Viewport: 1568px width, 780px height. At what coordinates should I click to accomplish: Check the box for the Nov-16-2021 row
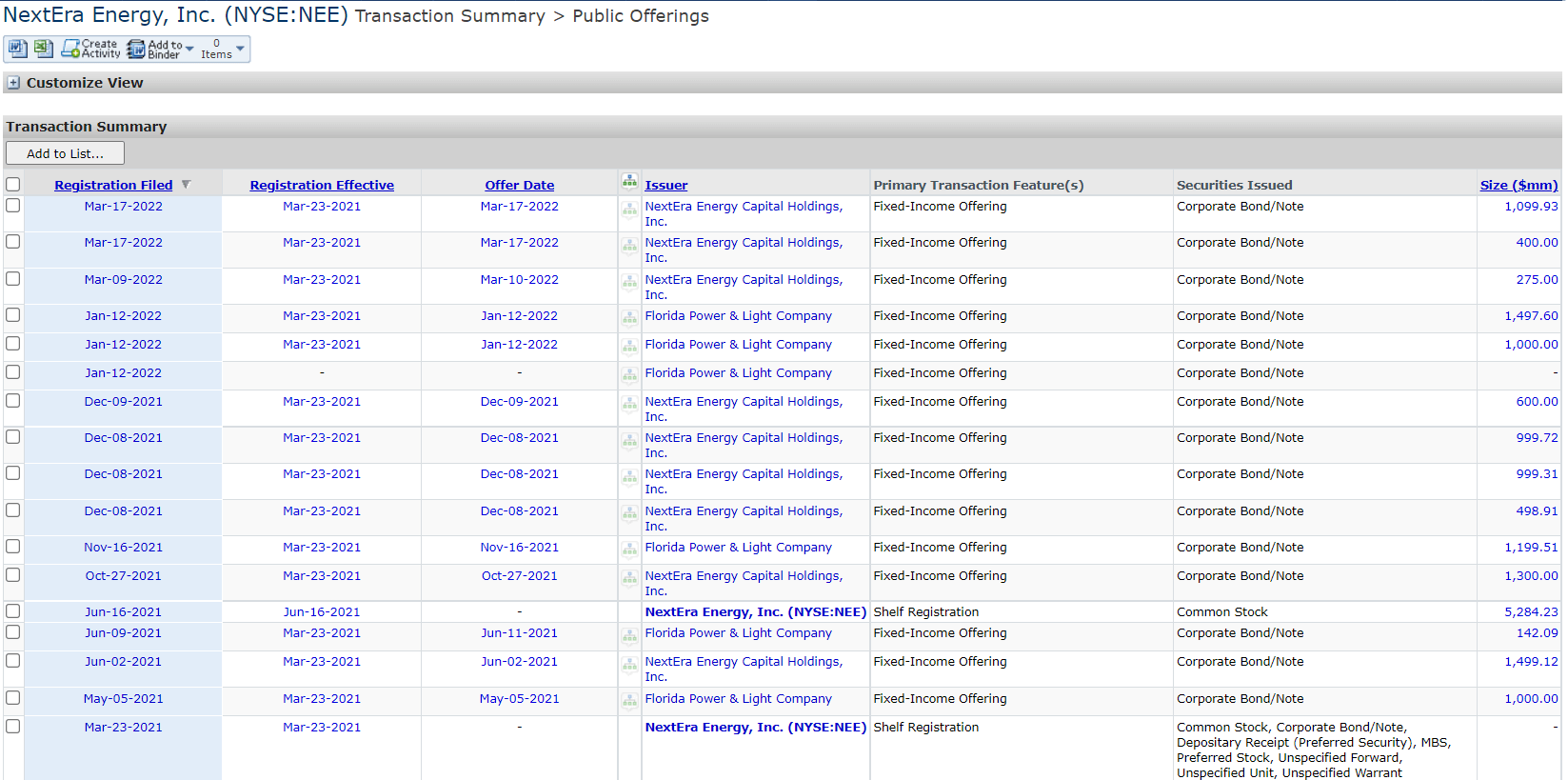click(12, 547)
